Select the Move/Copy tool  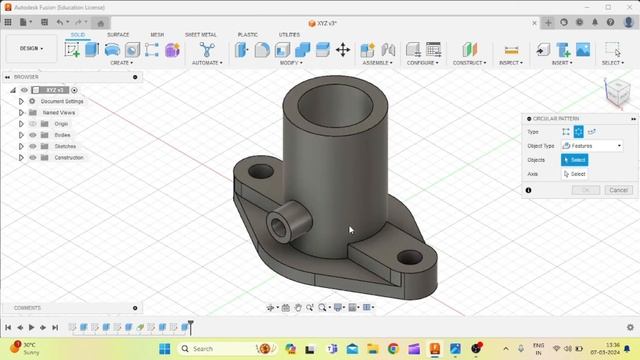(343, 50)
